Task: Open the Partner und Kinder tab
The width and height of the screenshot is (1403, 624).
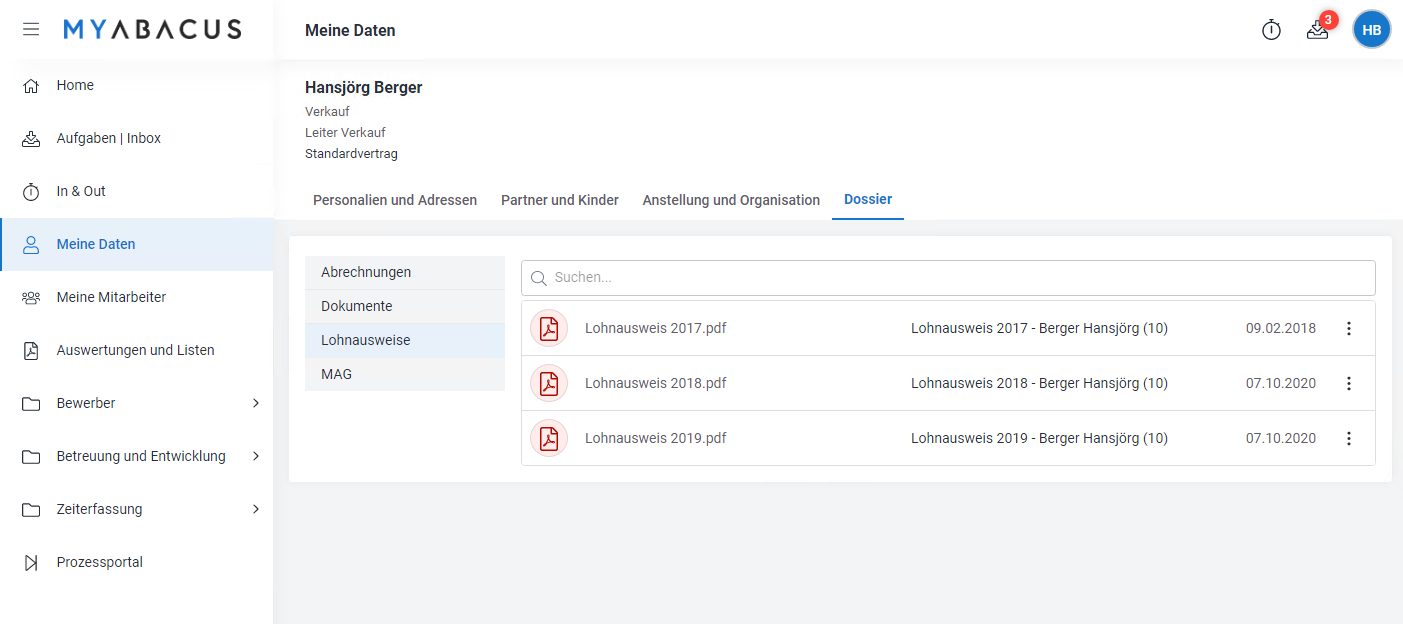Action: 560,200
